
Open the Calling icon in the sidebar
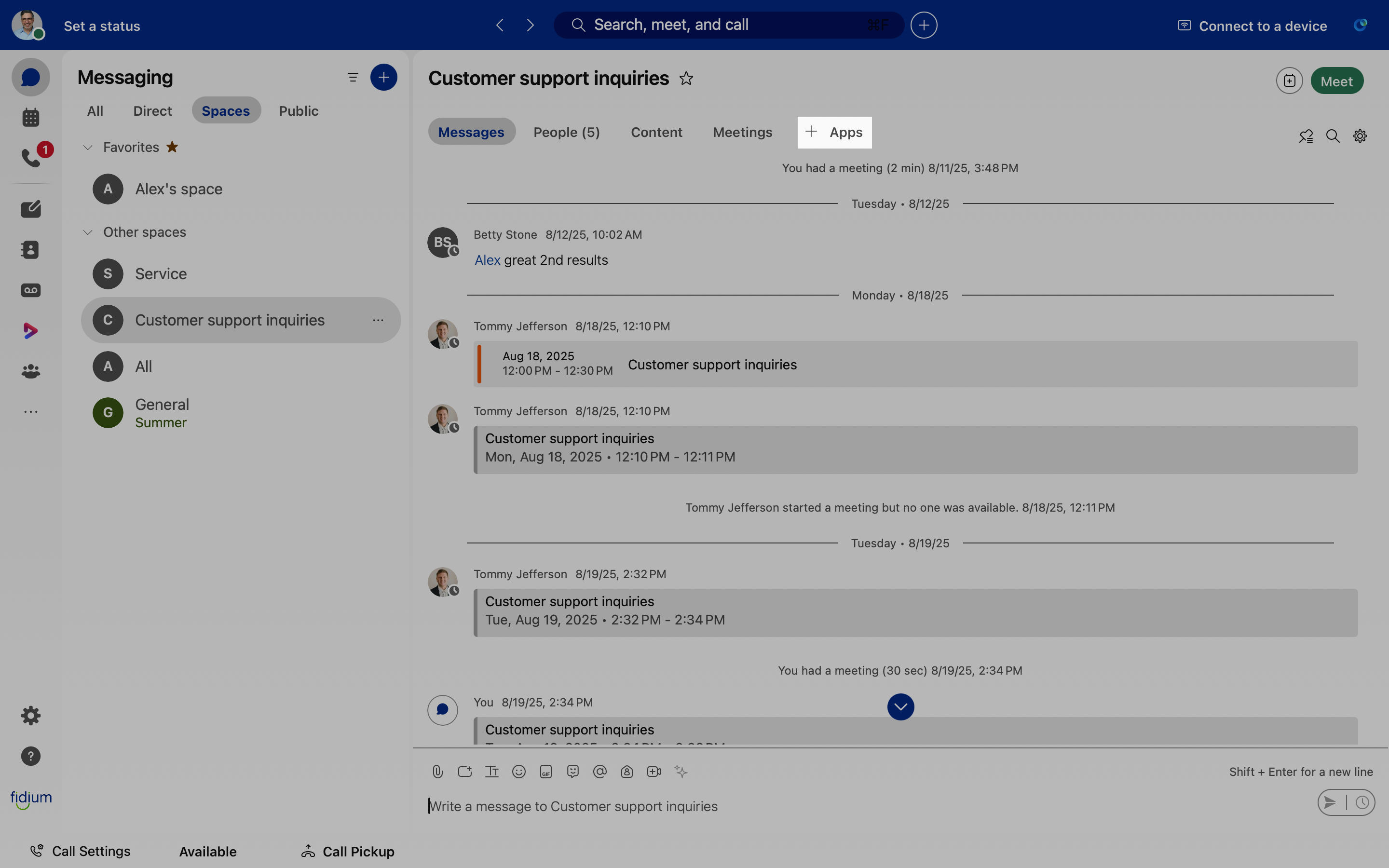pos(31,157)
